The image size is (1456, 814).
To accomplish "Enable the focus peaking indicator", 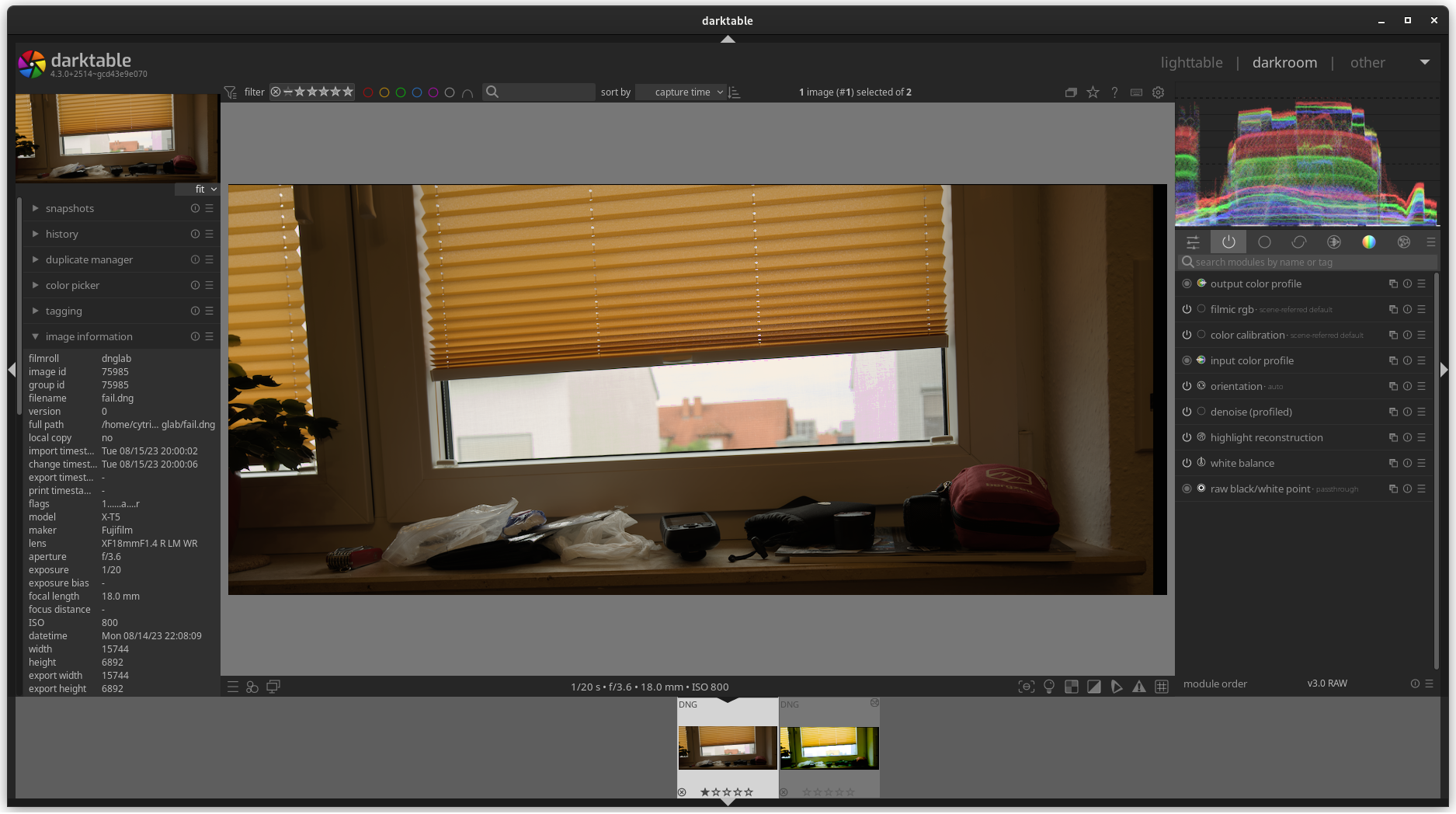I will coord(1027,687).
